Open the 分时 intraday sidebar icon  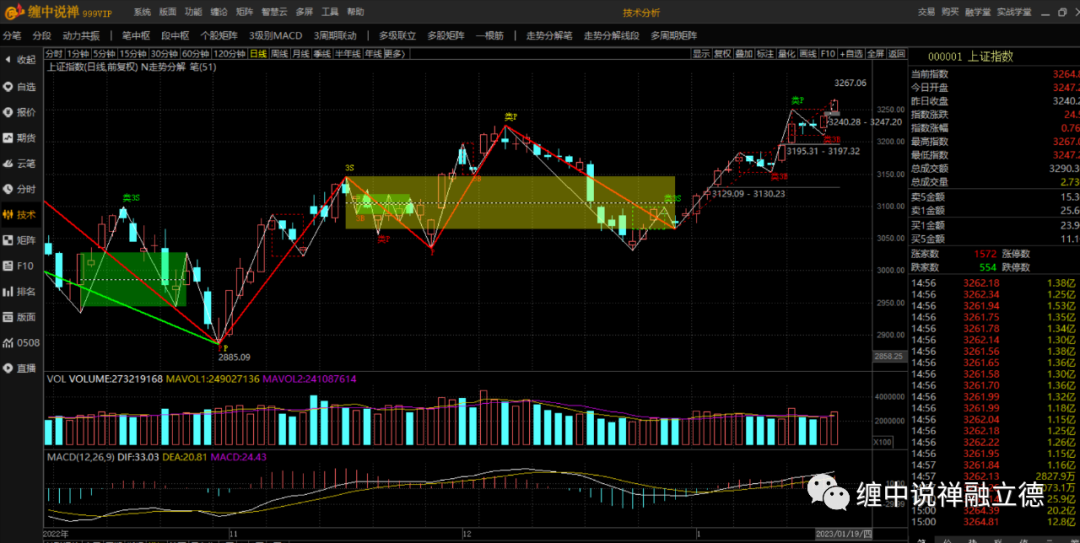coord(19,189)
